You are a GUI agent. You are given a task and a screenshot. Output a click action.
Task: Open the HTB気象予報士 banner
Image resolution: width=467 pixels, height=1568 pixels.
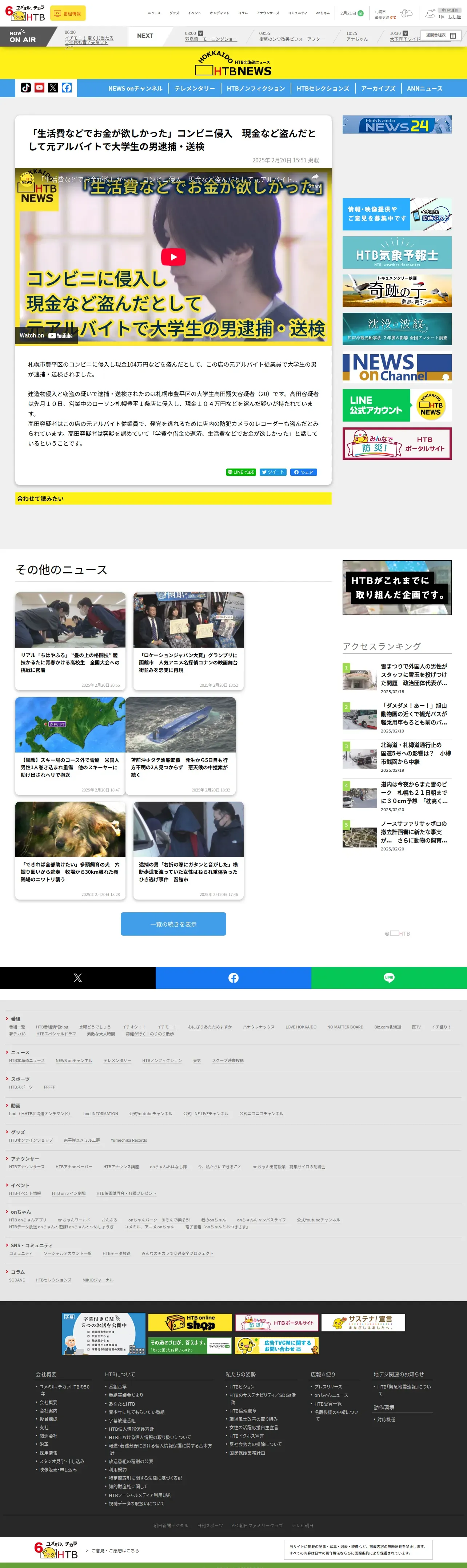click(x=397, y=252)
